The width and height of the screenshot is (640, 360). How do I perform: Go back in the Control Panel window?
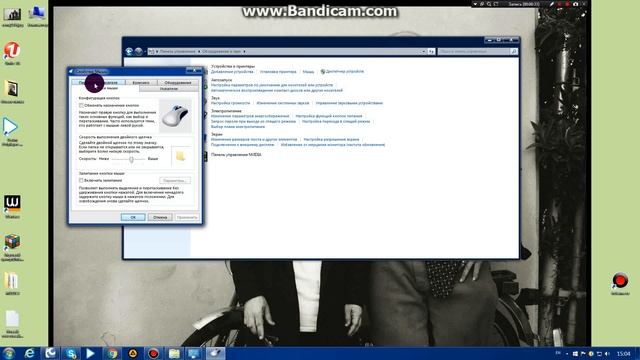point(129,51)
